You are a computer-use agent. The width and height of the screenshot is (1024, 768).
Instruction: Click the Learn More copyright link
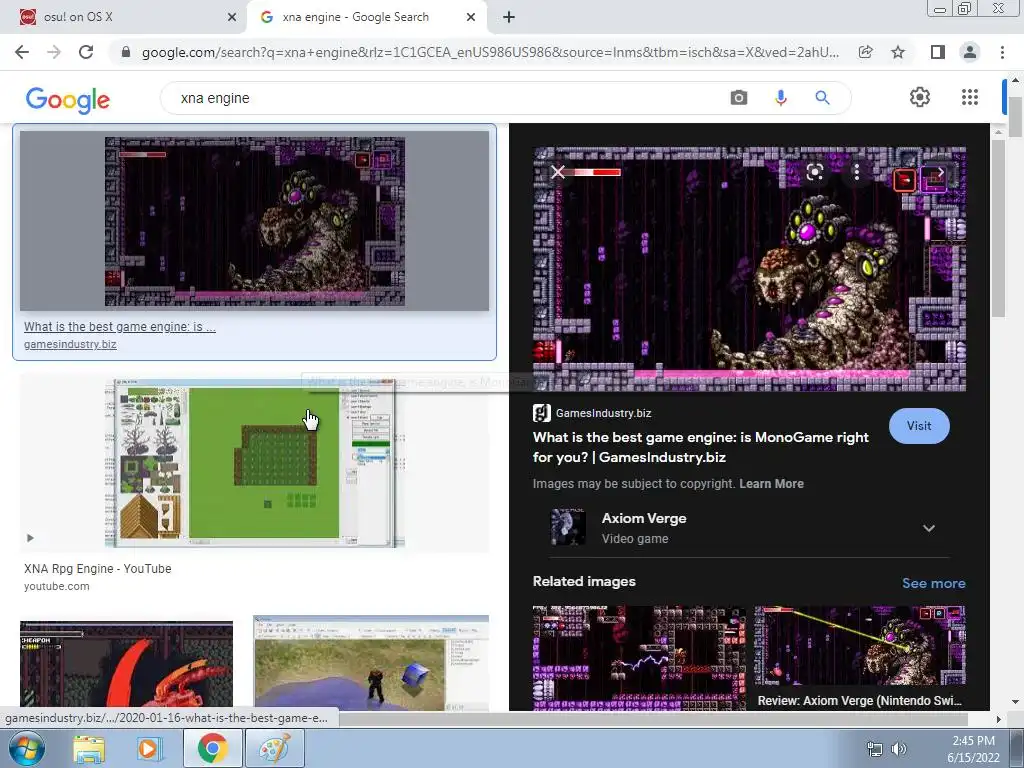[x=771, y=484]
